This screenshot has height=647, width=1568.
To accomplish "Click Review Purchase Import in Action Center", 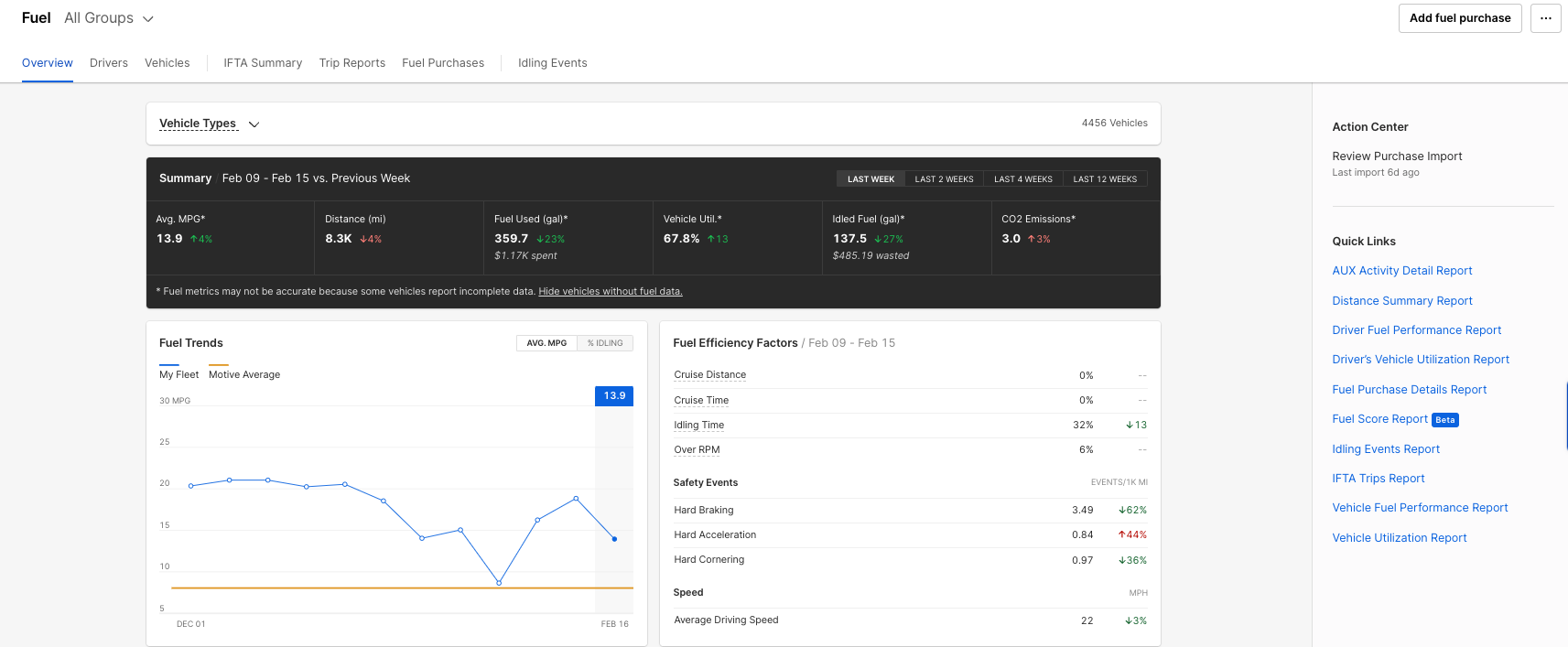I will coord(1397,156).
